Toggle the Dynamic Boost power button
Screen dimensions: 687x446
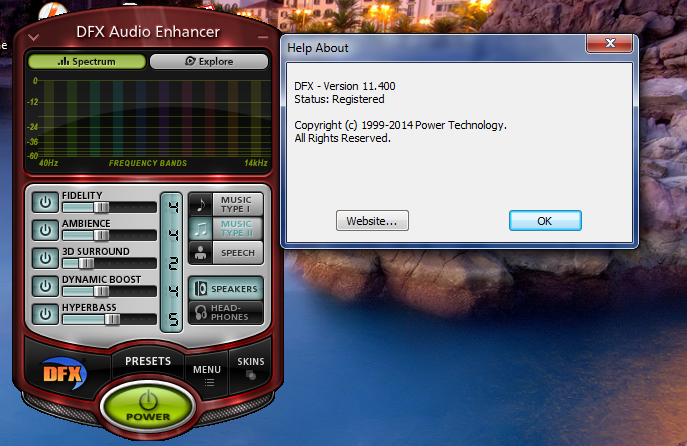click(45, 287)
